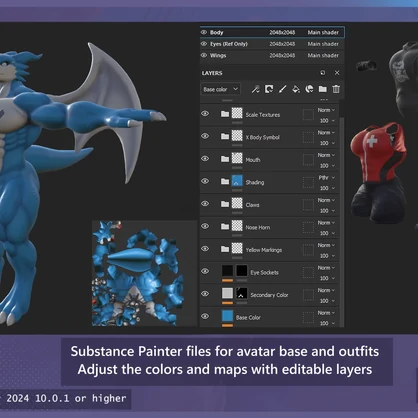
Task: Click the trash icon to delete layer
Action: (x=336, y=89)
